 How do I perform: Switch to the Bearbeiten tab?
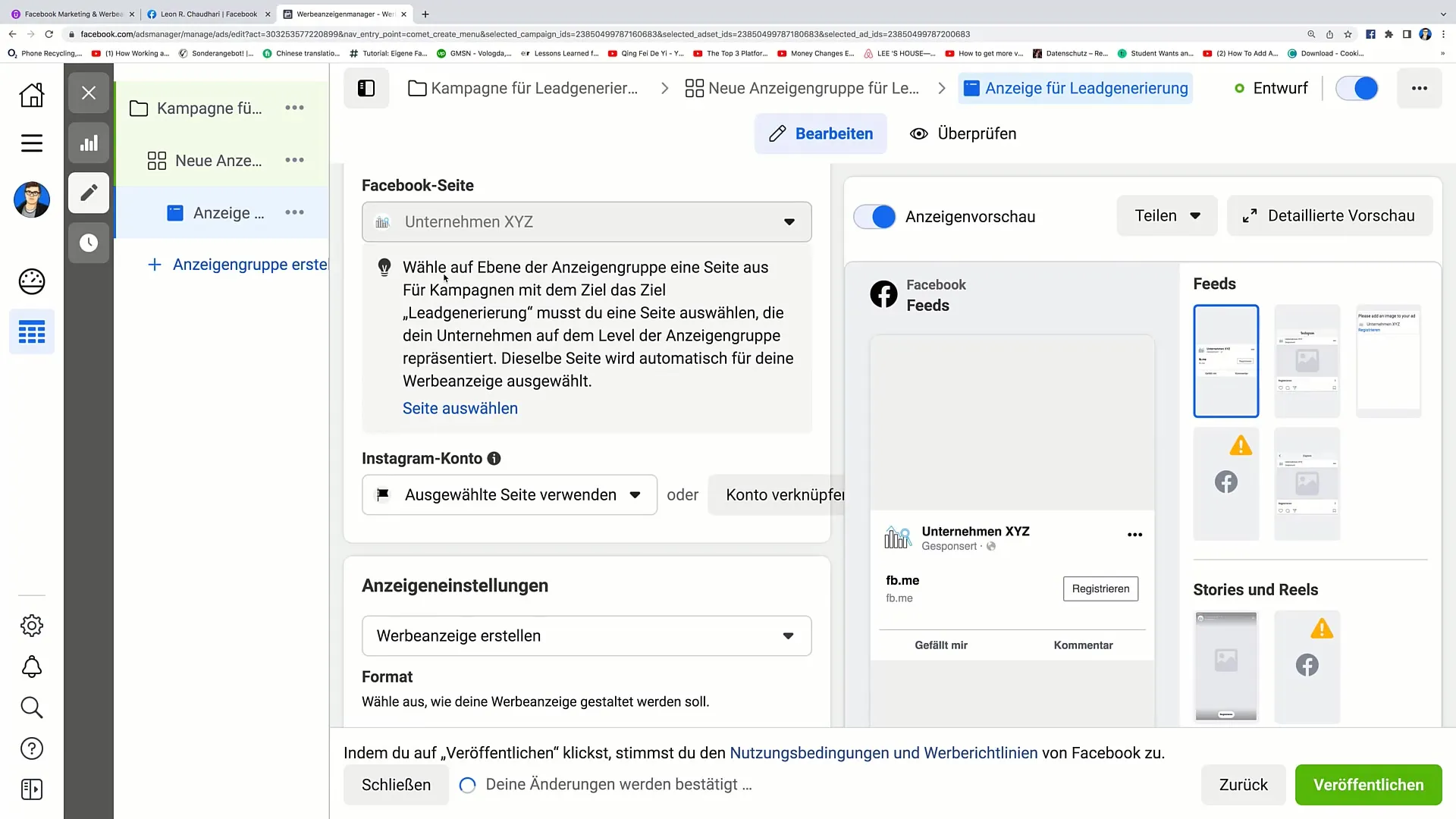point(821,133)
